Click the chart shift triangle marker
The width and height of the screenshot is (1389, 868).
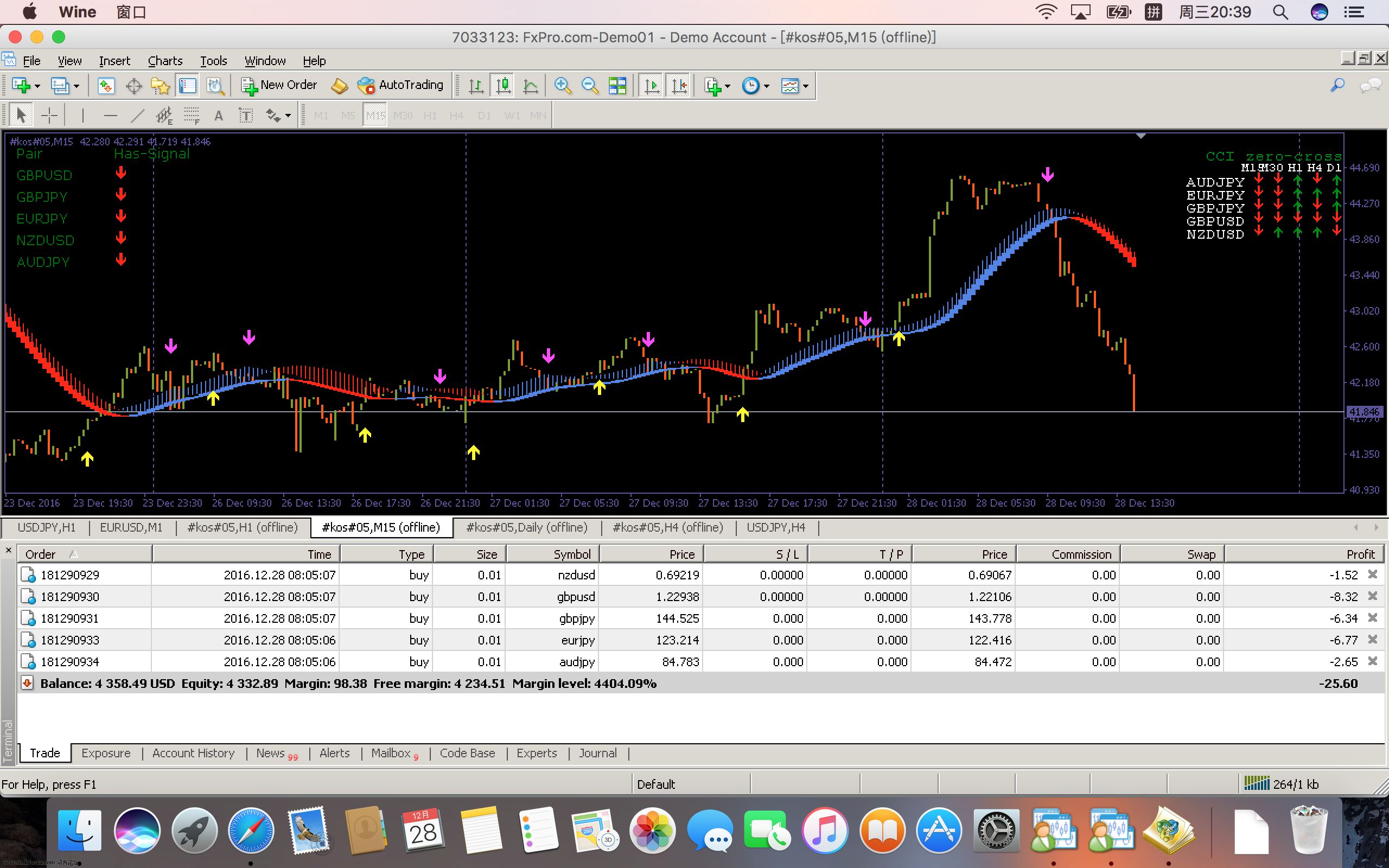pos(1141,136)
